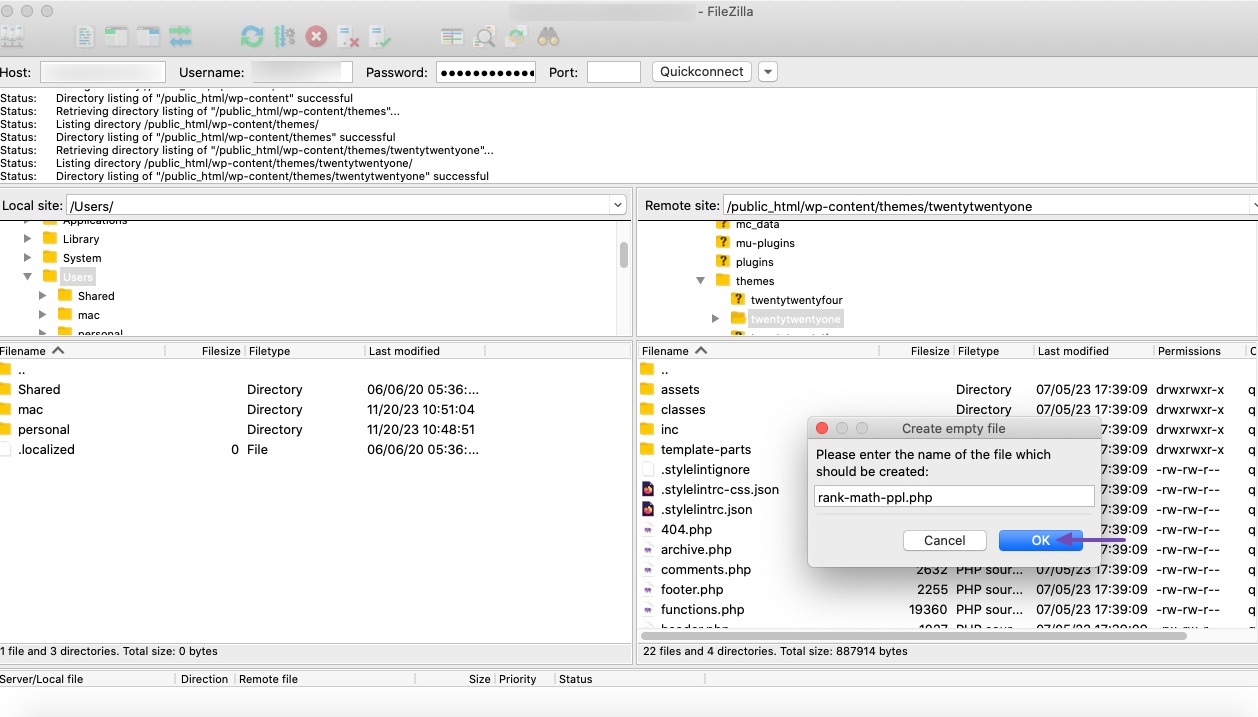Screen dimensions: 1258x717
Task: Click .stylelintrc-css.json file icon
Action: click(647, 489)
